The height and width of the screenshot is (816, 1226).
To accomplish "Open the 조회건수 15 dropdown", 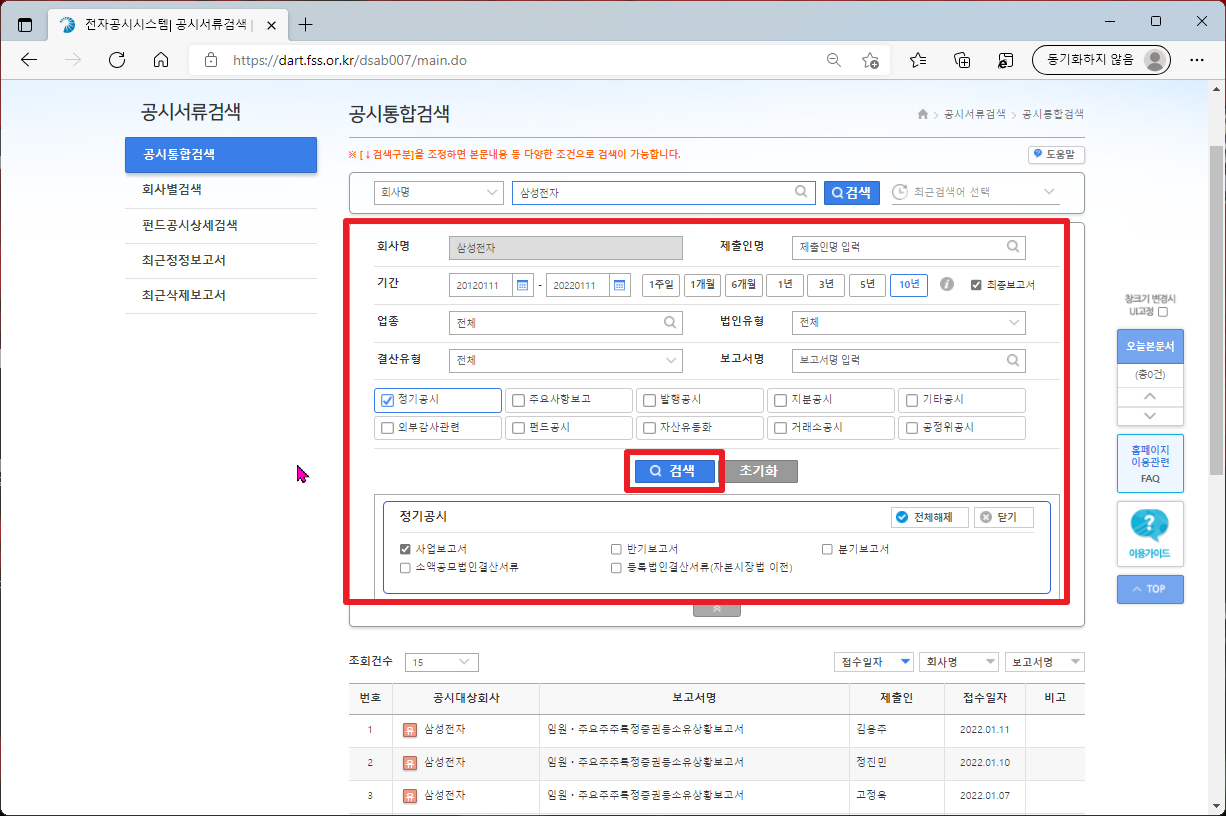I will click(x=442, y=662).
